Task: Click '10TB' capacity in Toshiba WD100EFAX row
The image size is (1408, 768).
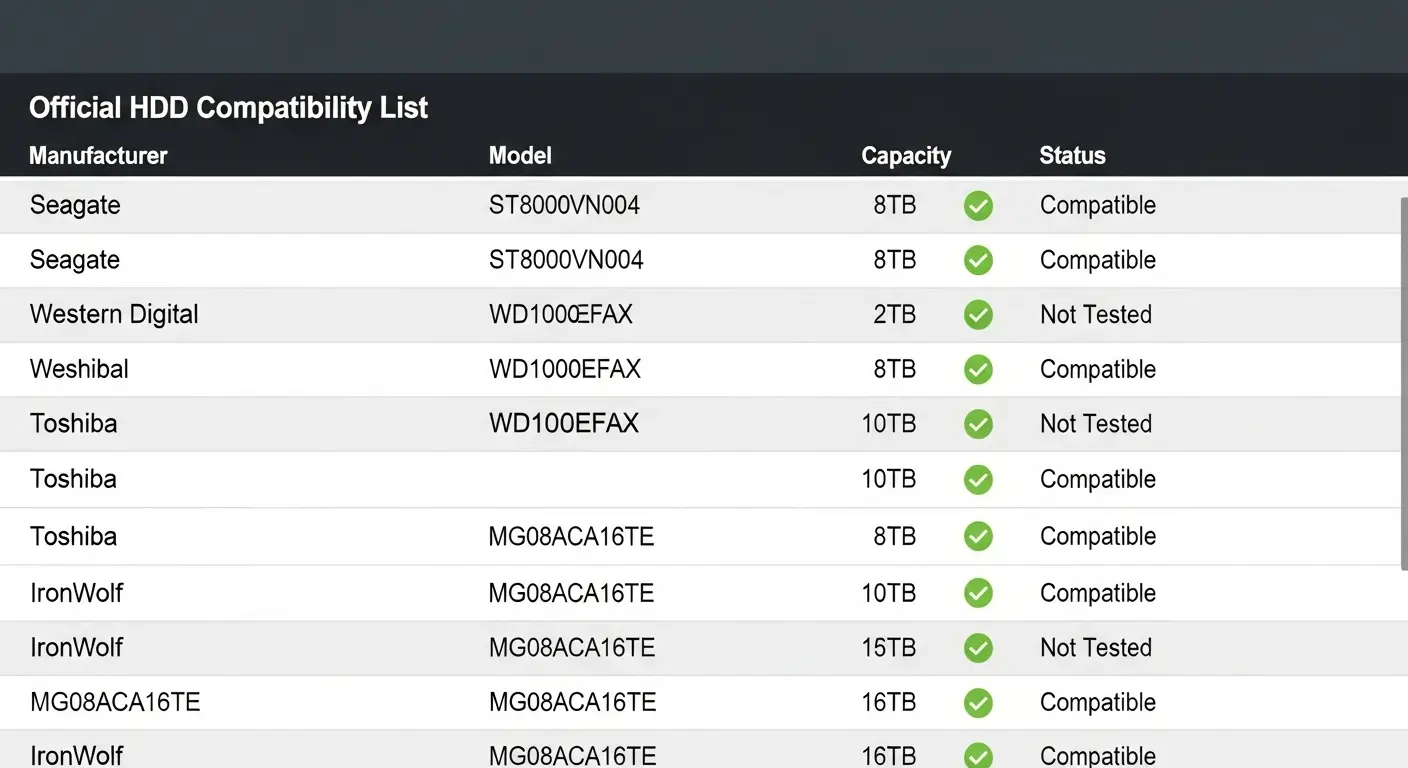Action: [889, 424]
